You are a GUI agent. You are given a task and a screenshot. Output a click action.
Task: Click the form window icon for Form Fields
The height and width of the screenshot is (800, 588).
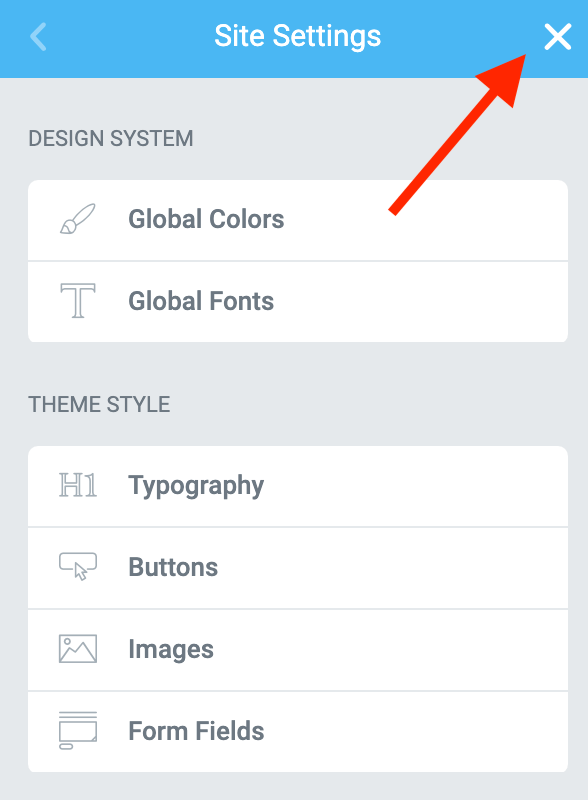tap(78, 731)
